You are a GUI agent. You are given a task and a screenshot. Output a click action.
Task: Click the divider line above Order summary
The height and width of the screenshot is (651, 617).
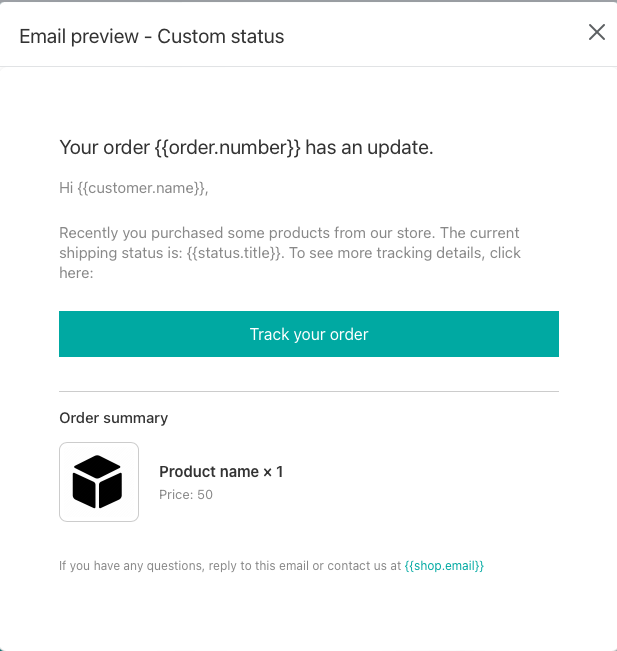pos(309,391)
